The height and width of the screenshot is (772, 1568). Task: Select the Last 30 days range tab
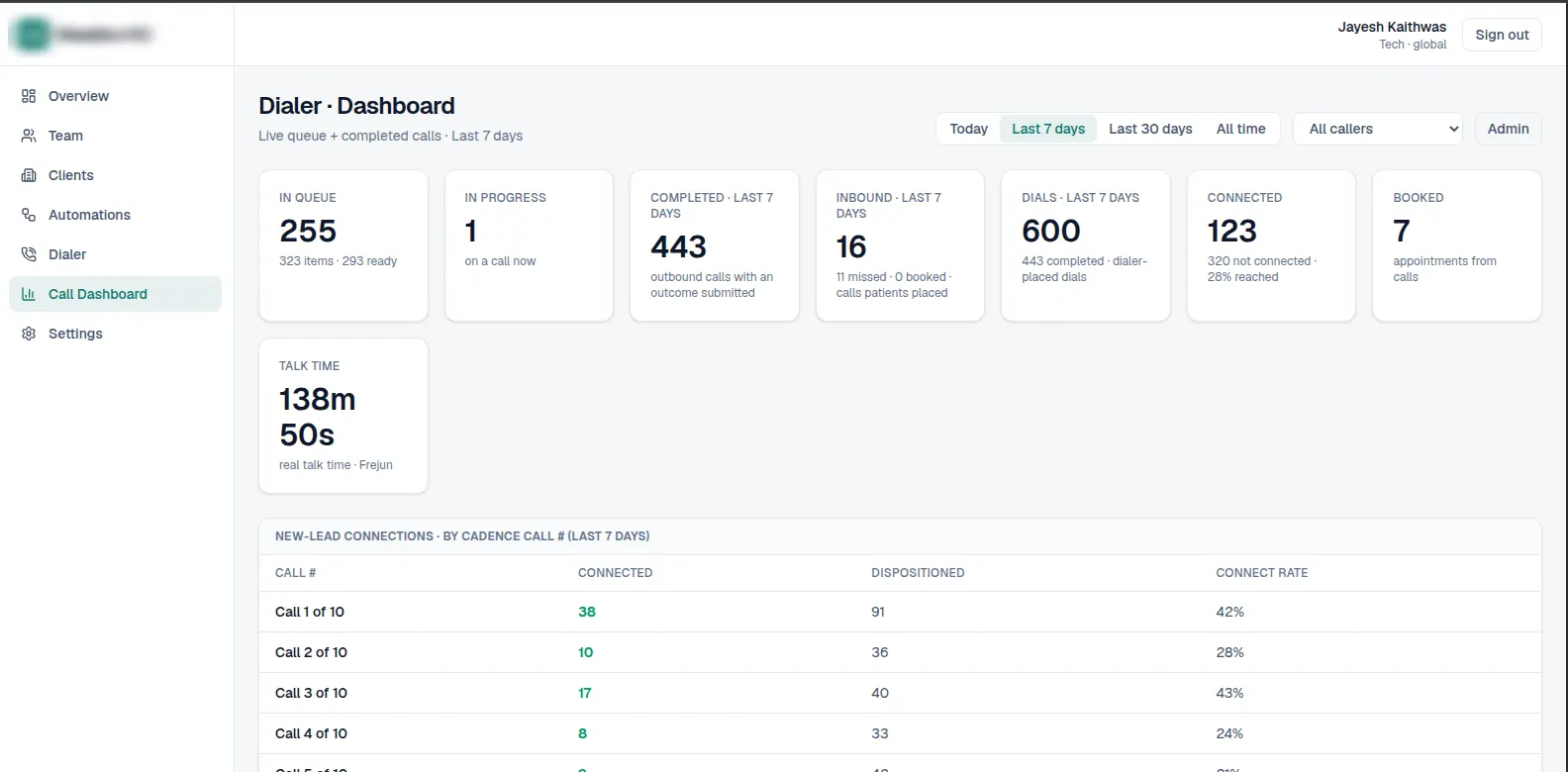[x=1150, y=129]
